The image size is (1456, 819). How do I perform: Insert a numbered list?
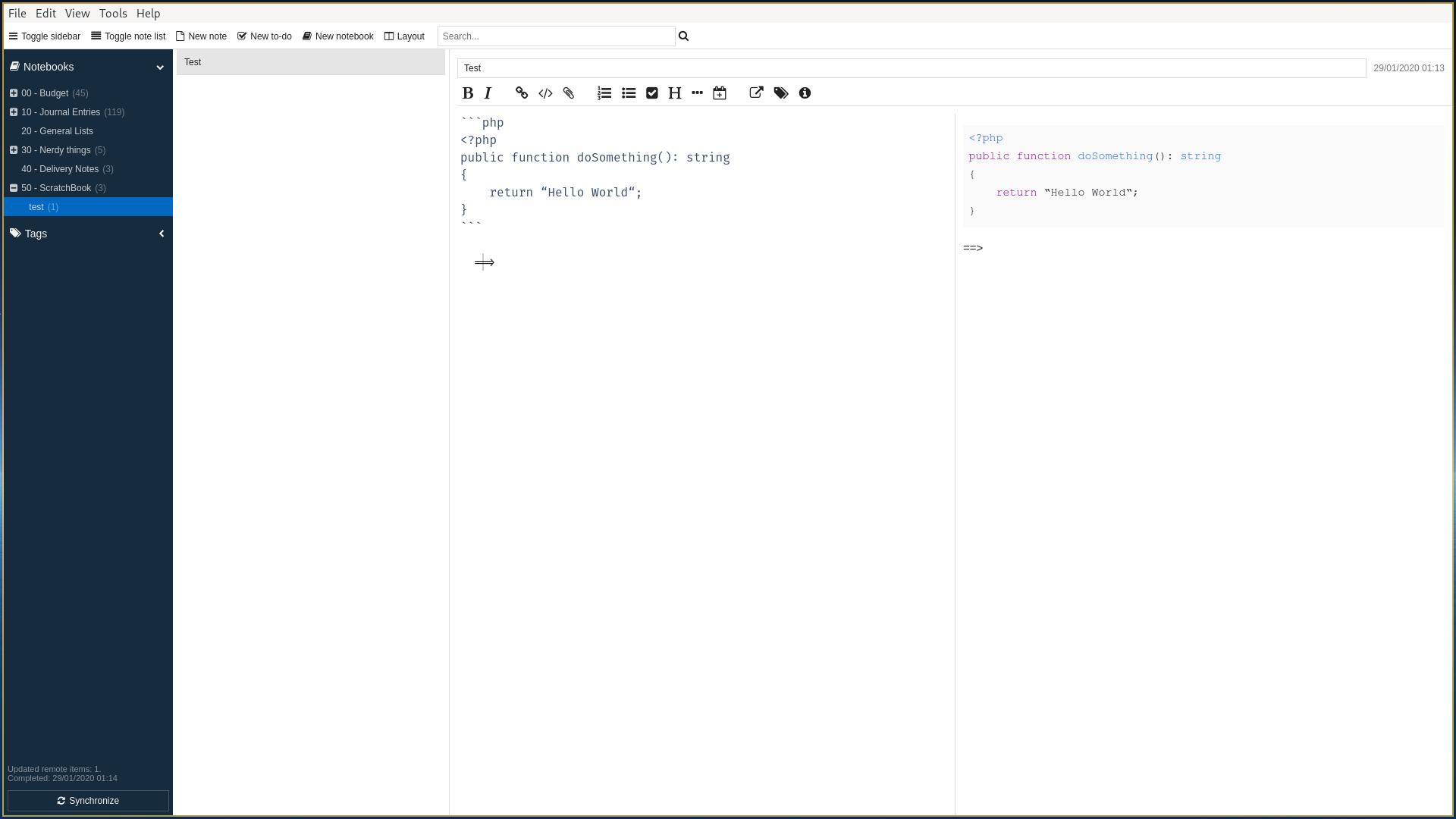pos(604,93)
